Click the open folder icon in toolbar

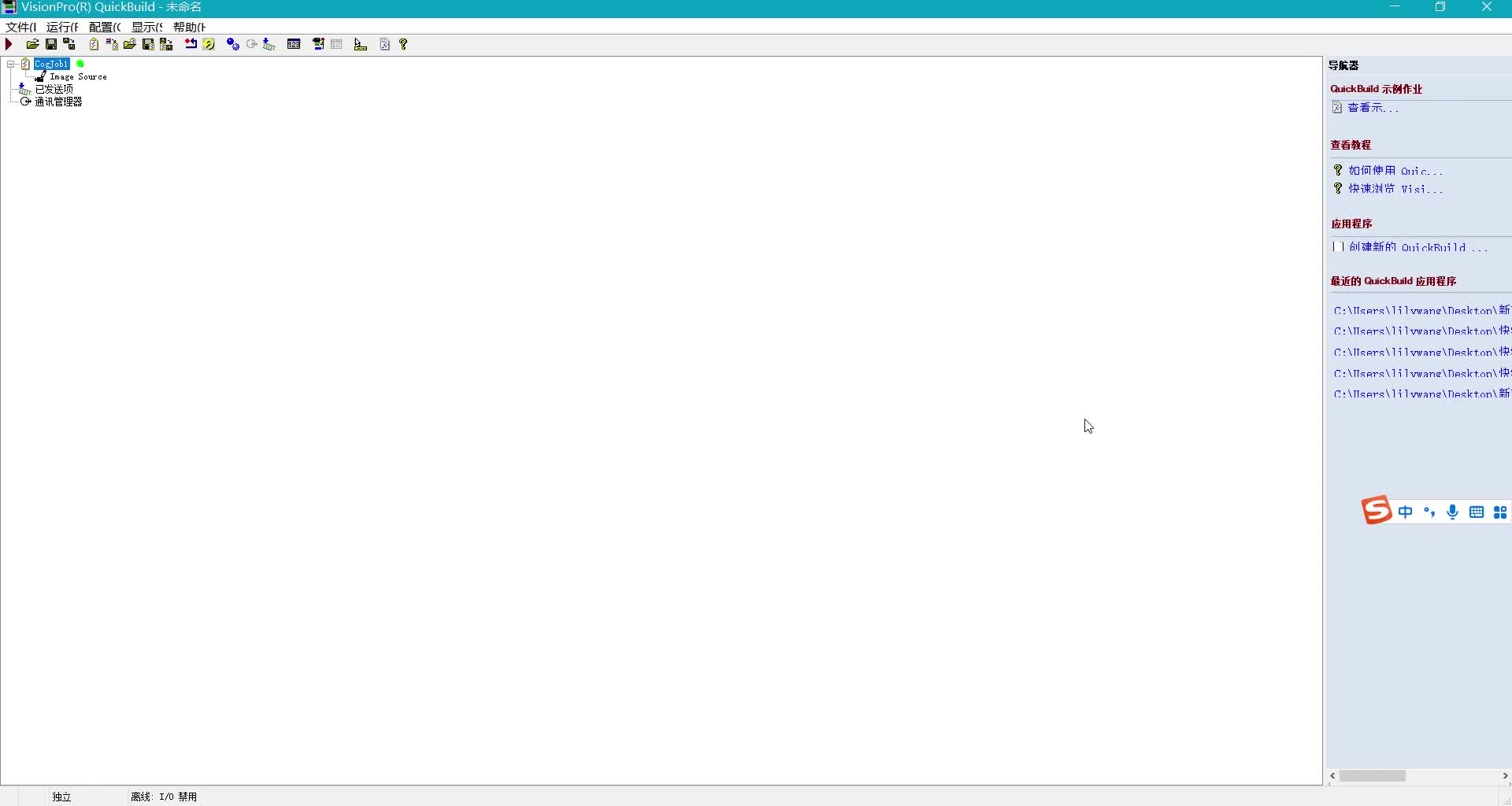[x=32, y=45]
